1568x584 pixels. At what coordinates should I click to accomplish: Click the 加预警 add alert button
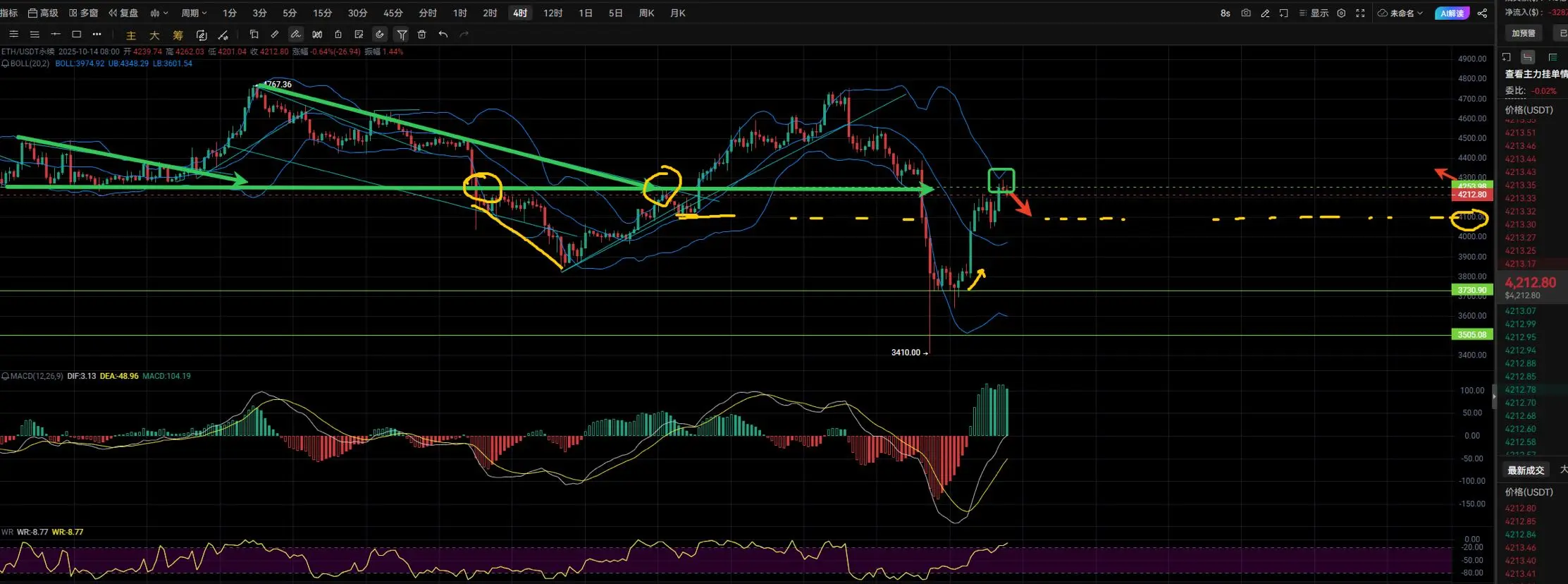click(1524, 33)
